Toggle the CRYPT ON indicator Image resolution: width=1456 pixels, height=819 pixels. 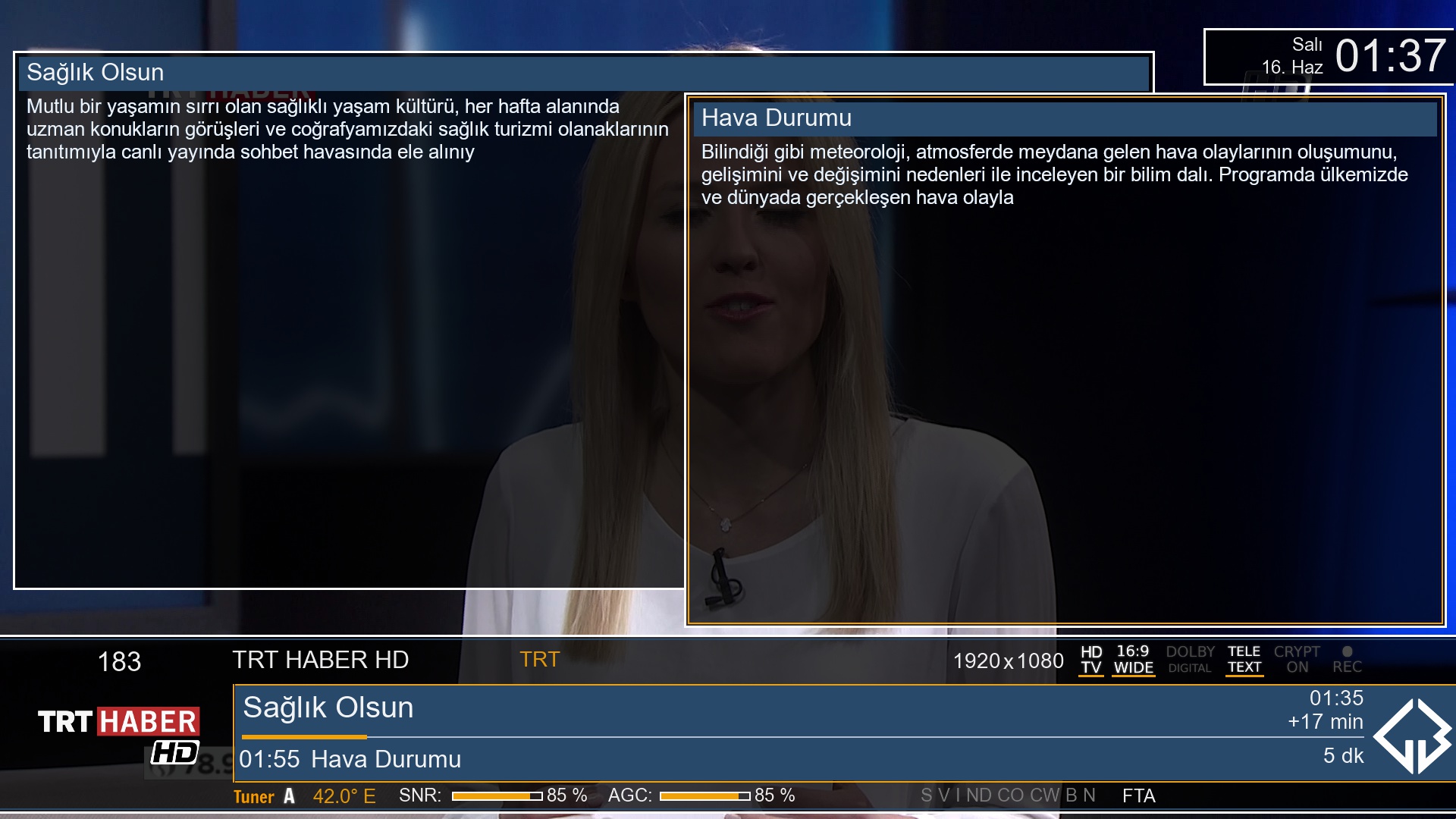[1297, 660]
